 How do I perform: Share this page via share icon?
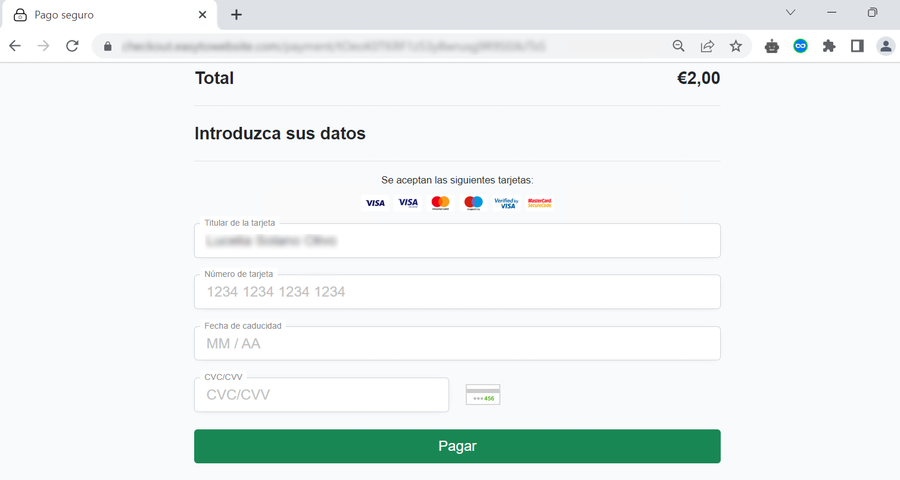point(707,46)
